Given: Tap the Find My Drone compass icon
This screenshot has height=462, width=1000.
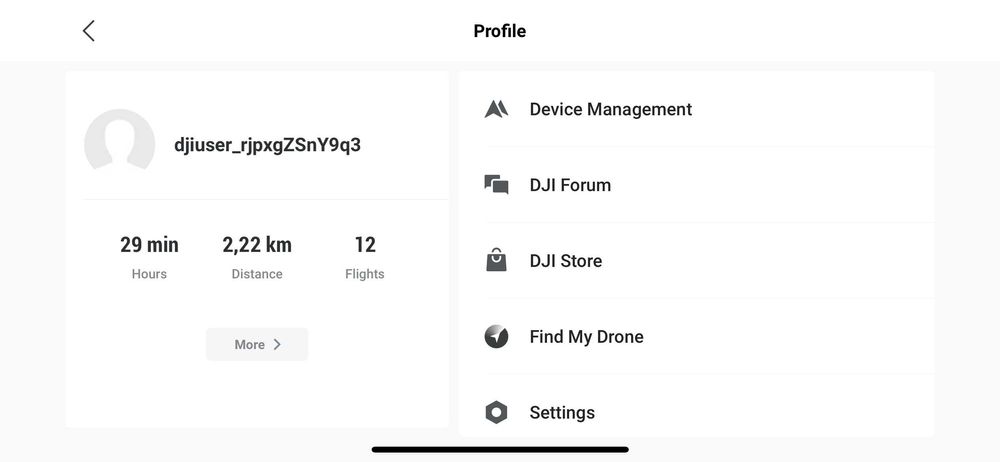Looking at the screenshot, I should (496, 337).
